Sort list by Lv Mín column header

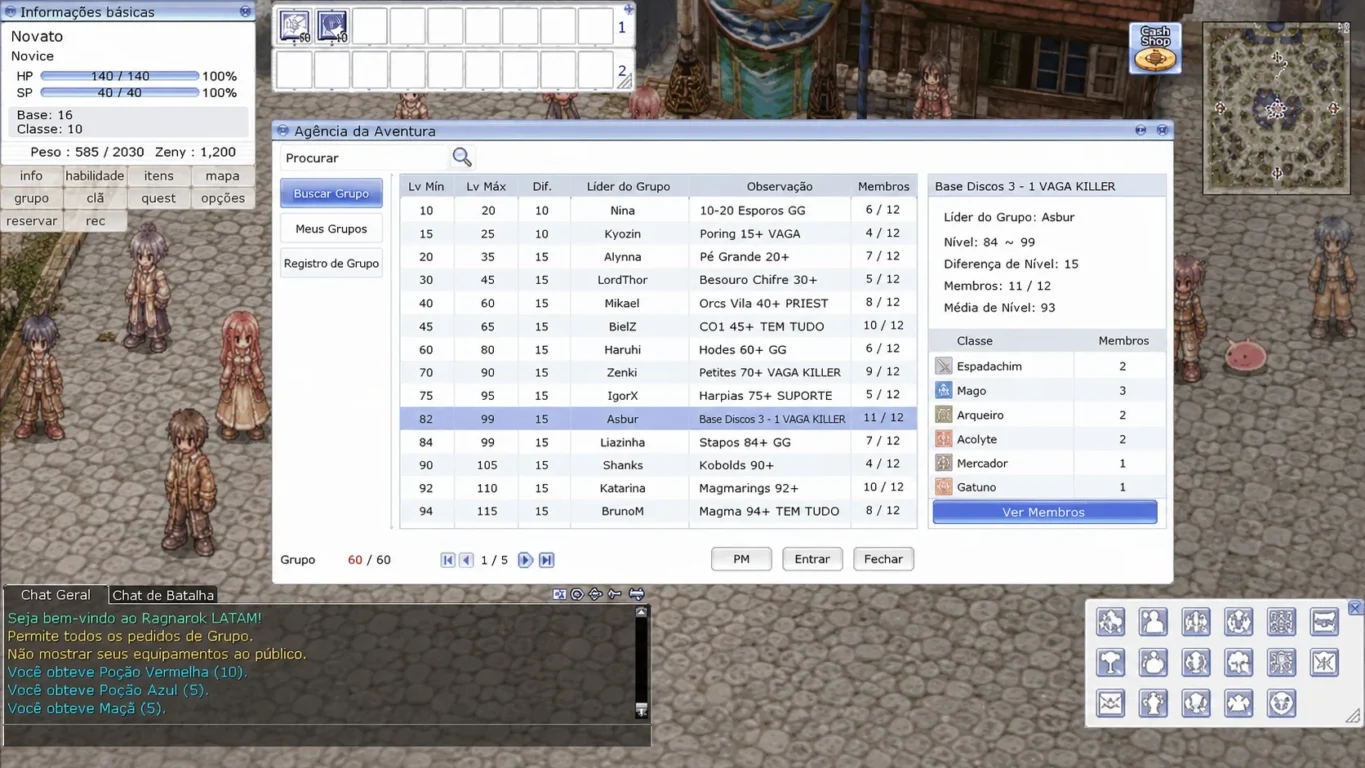(x=427, y=186)
